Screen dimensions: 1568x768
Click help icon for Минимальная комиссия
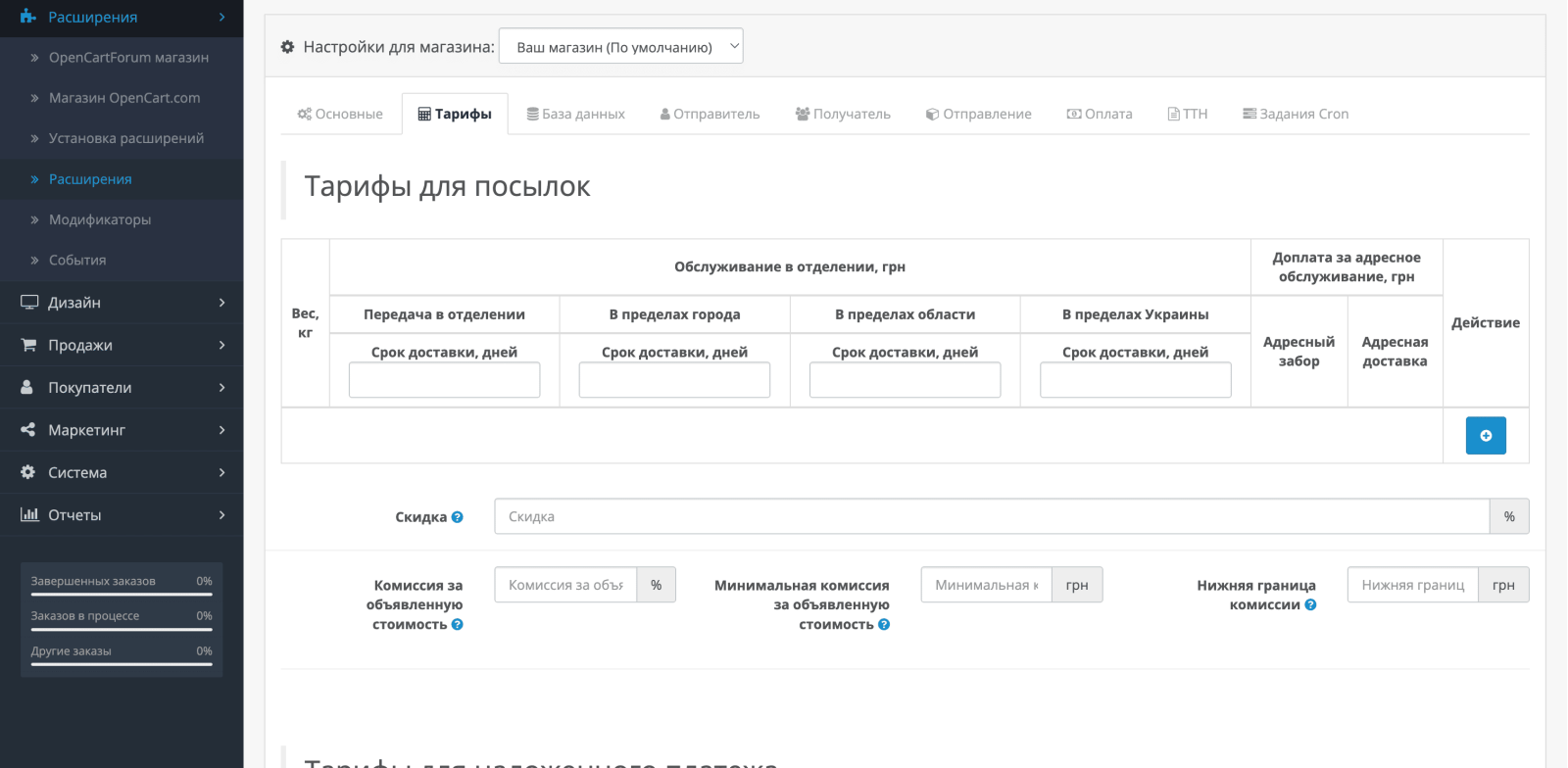coord(884,624)
